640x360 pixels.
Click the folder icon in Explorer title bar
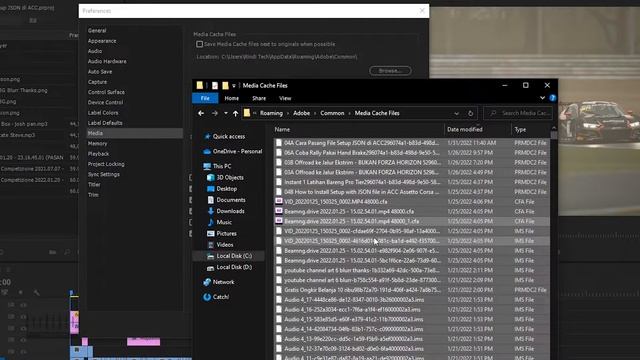[x=200, y=85]
